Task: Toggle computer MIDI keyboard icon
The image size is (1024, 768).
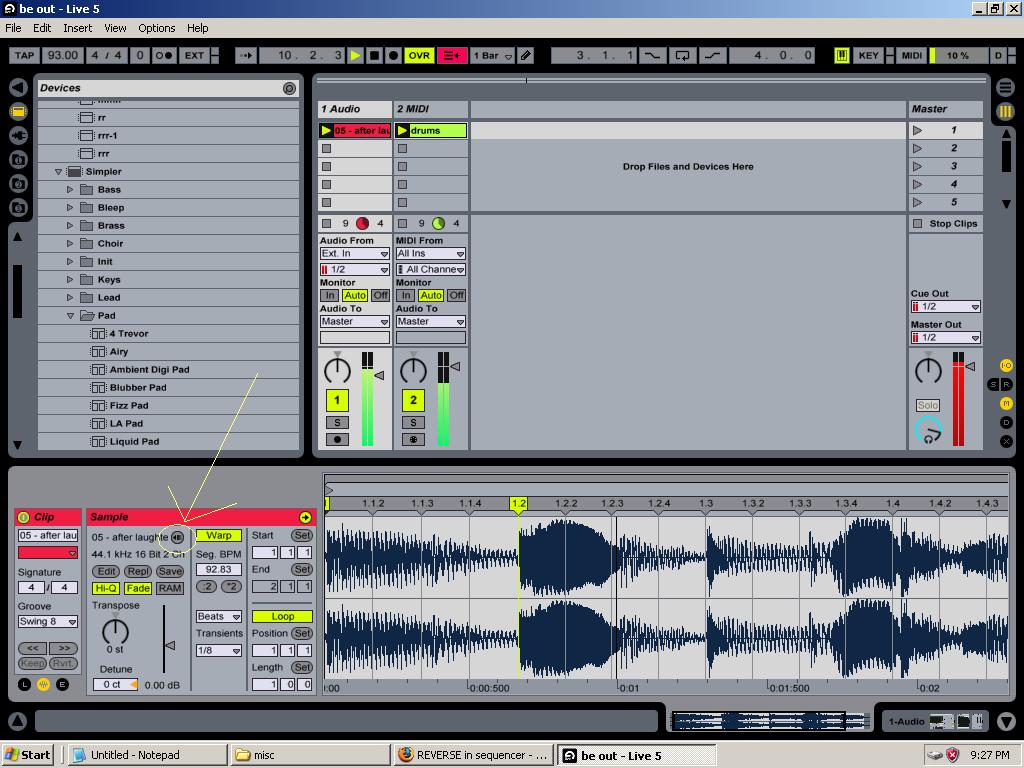Action: coord(842,56)
